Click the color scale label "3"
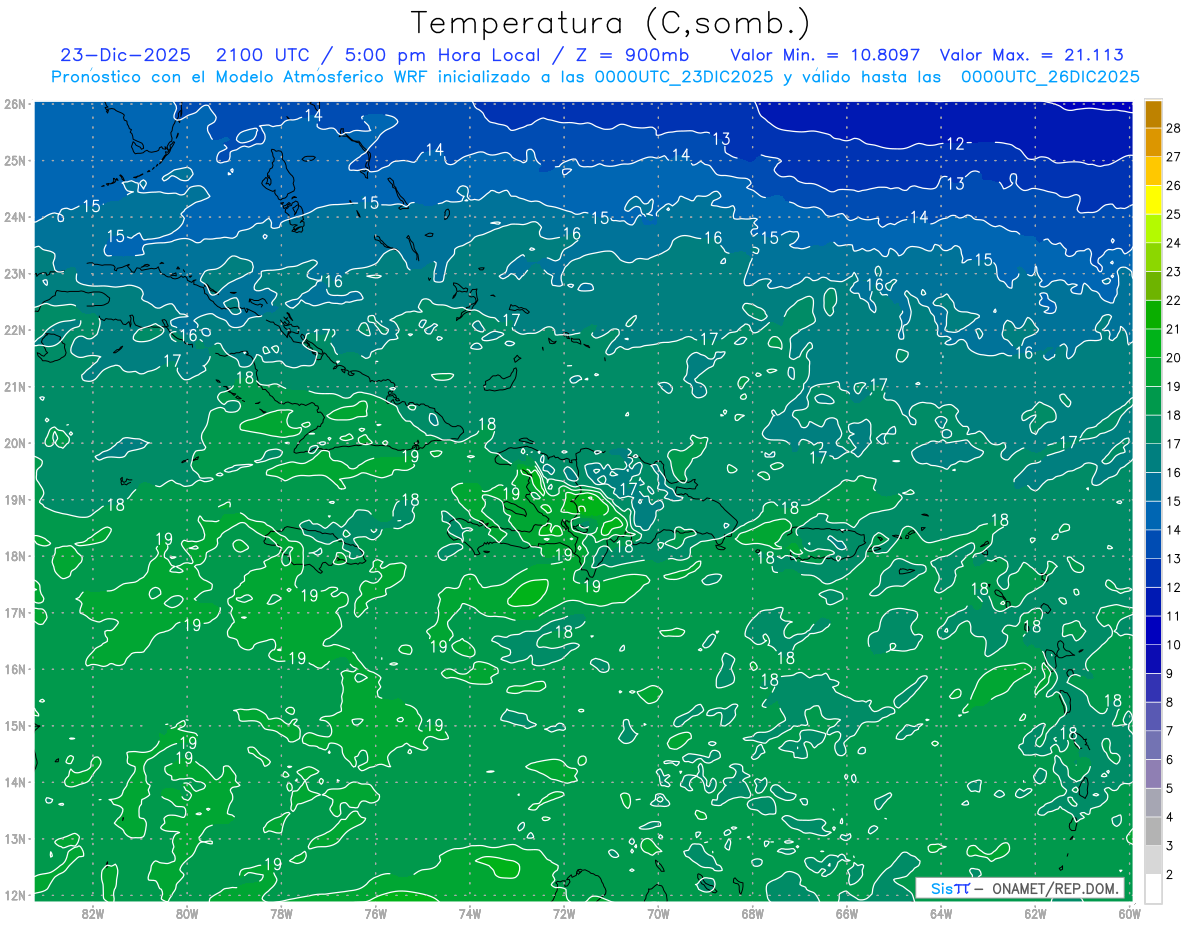 [1170, 846]
